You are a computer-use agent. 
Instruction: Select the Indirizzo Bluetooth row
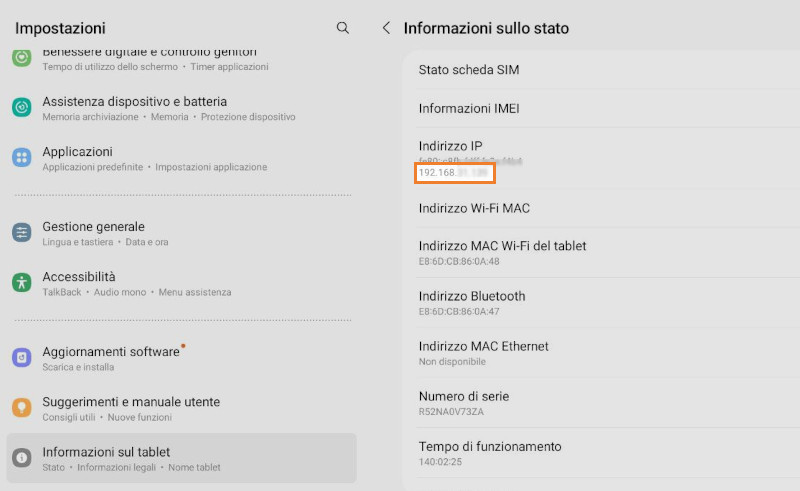tap(607, 303)
